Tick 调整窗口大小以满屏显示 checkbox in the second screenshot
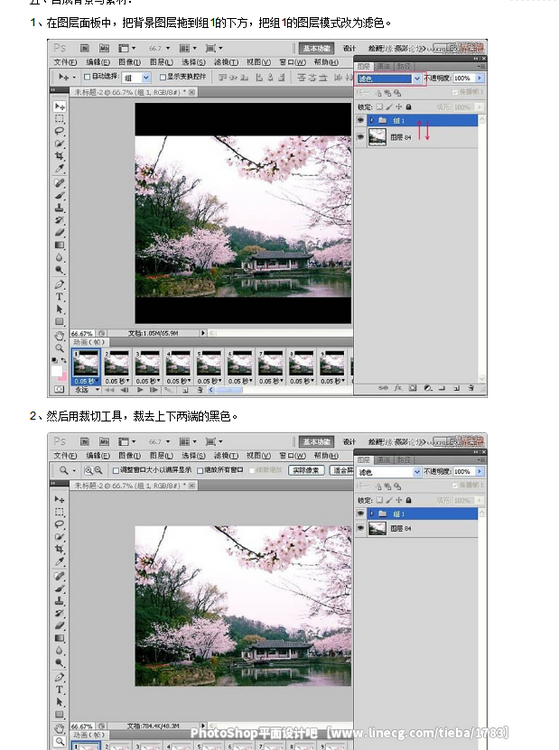Image resolution: width=559 pixels, height=750 pixels. (x=116, y=471)
